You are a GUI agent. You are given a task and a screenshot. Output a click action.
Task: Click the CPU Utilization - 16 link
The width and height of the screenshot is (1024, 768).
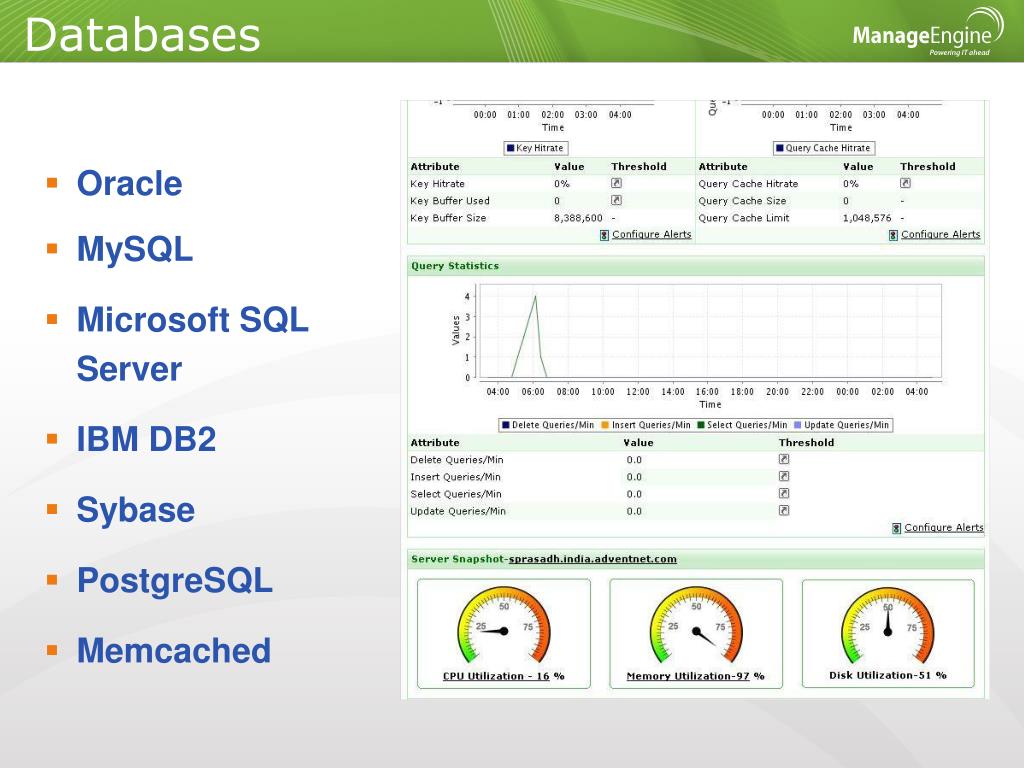(496, 676)
